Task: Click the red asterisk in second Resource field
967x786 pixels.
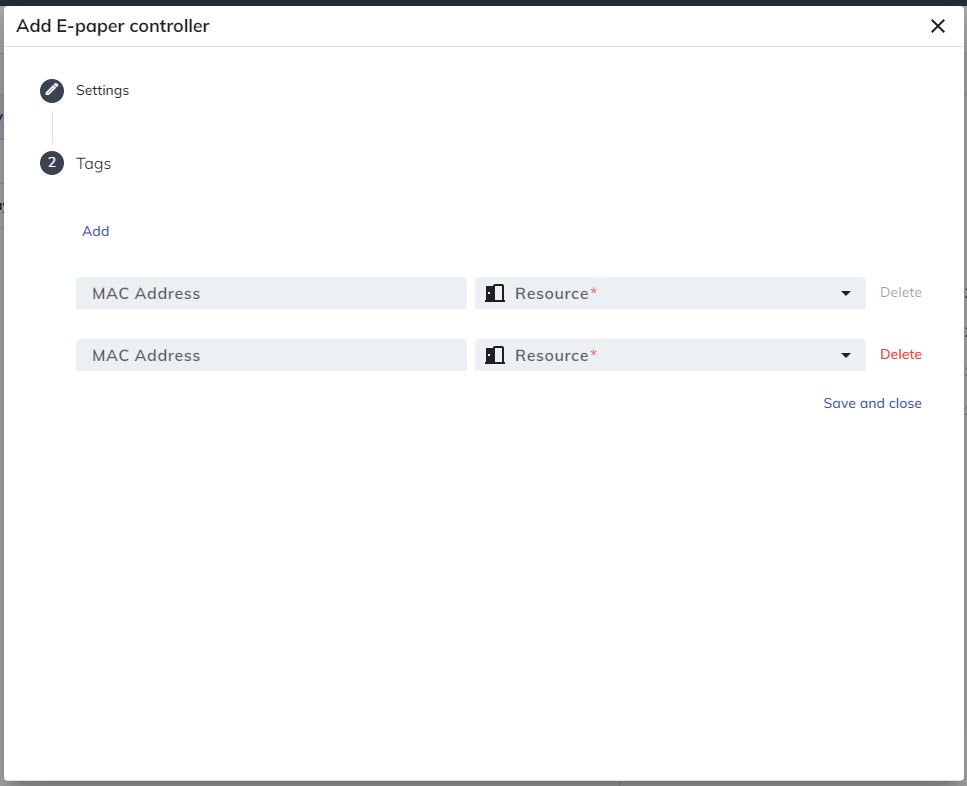Action: (593, 355)
